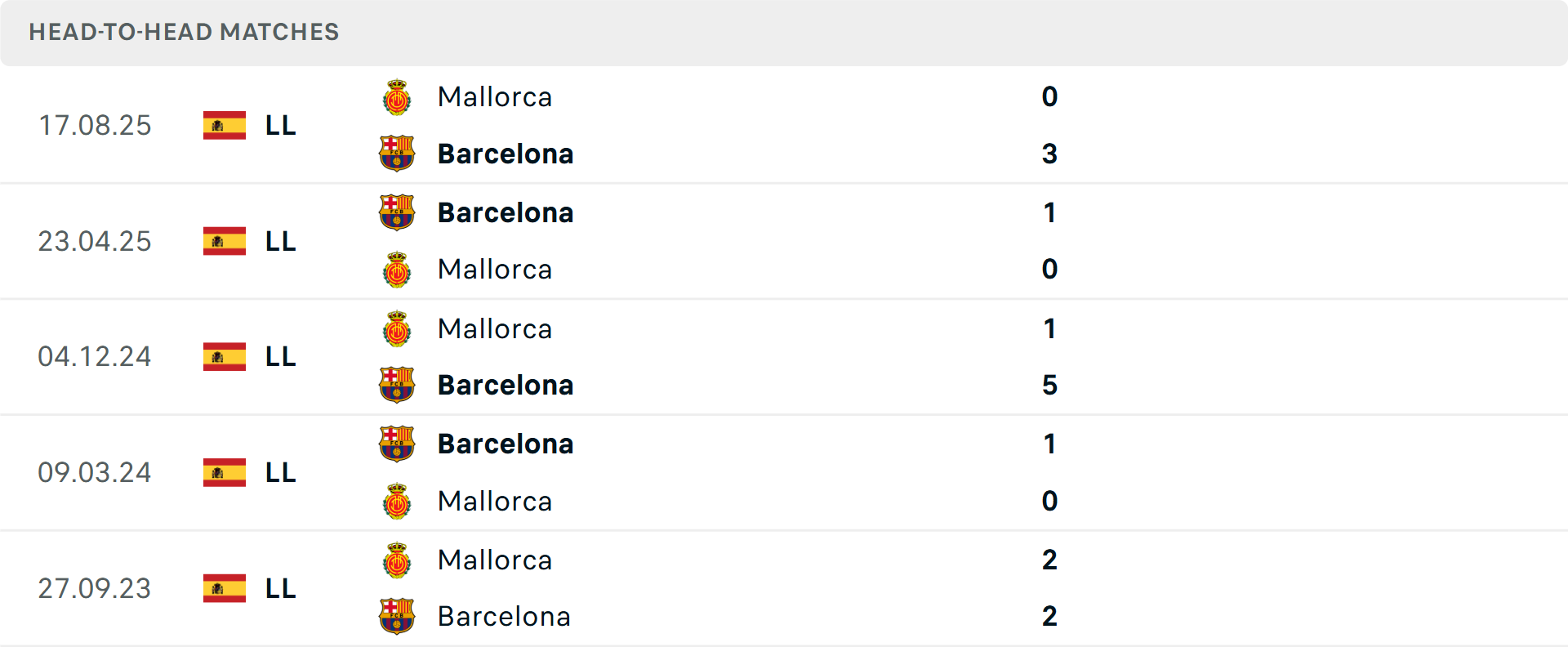The image size is (1568, 647).
Task: Click the Mallorca crest in the 04.12.24 match
Action: [x=397, y=328]
